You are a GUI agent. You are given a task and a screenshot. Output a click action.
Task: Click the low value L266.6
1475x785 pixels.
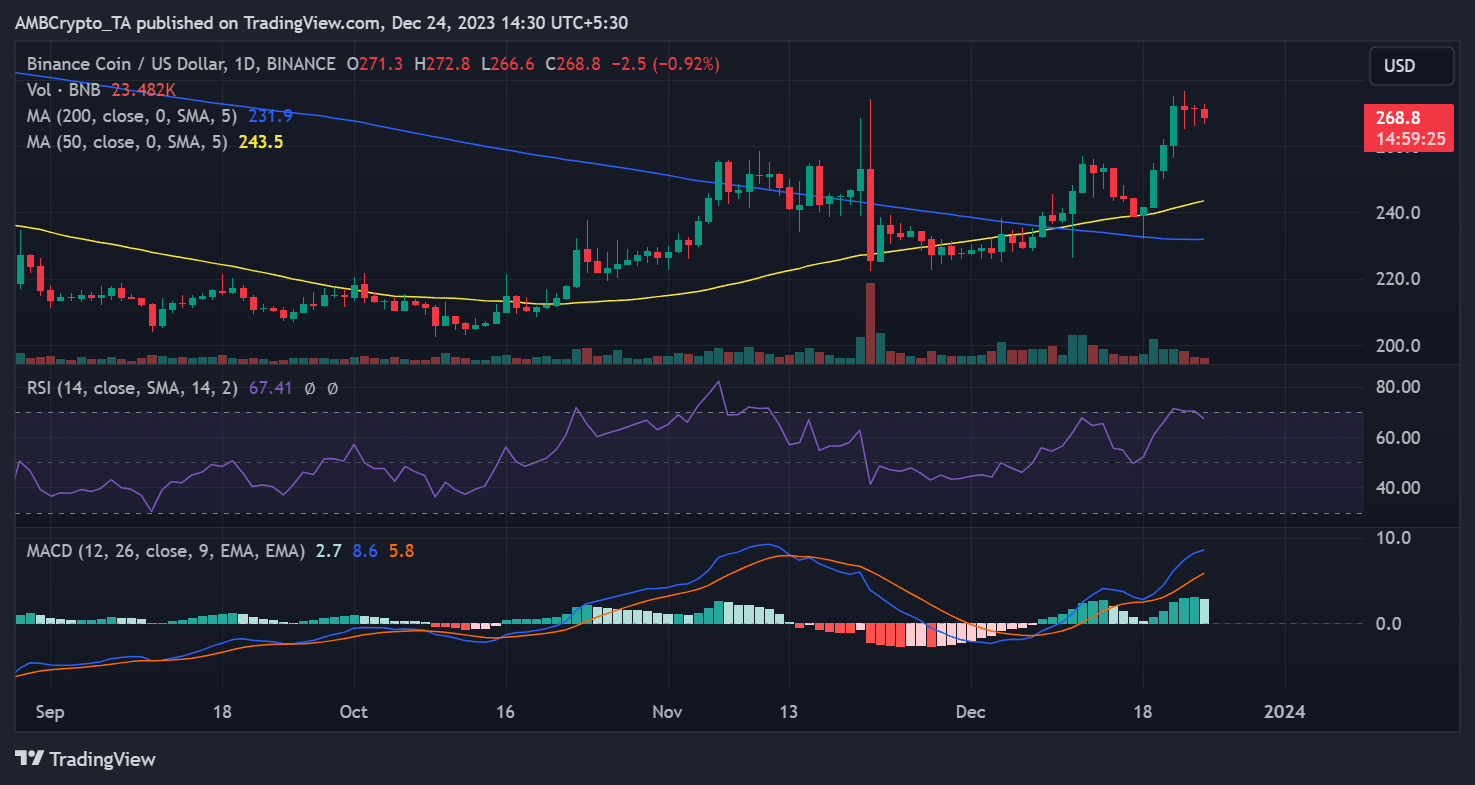click(507, 64)
